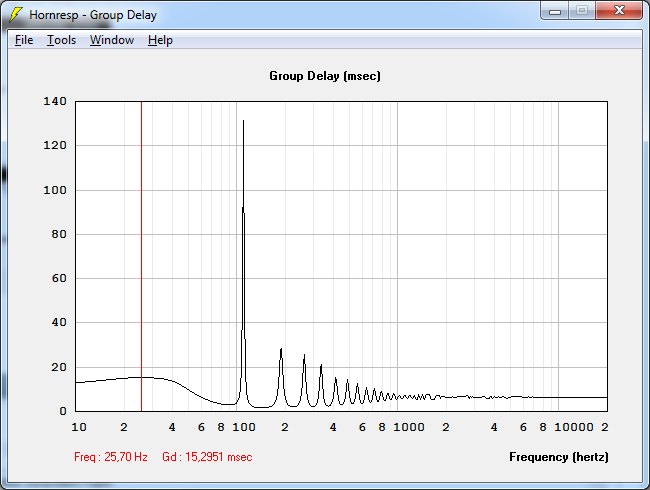Click the 'Freq : 25,70 Hz' readout
The width and height of the screenshot is (650, 490).
(111, 457)
